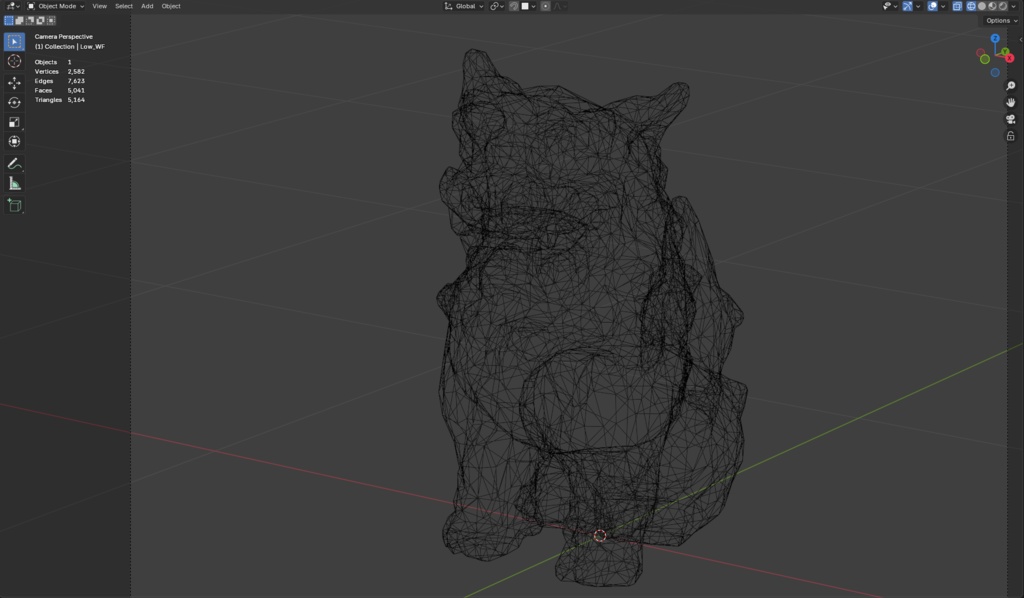Switch to rendered shading
Viewport: 1024px width, 598px height.
coord(1002,6)
